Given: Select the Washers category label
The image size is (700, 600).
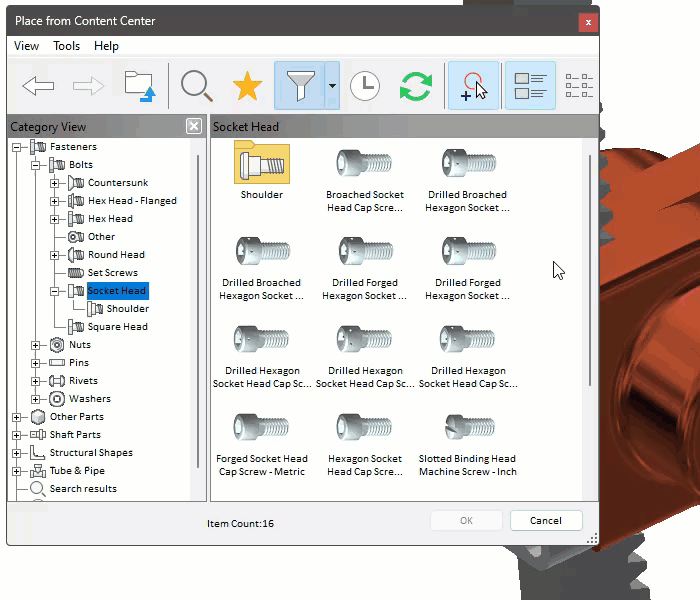Looking at the screenshot, I should pos(90,399).
